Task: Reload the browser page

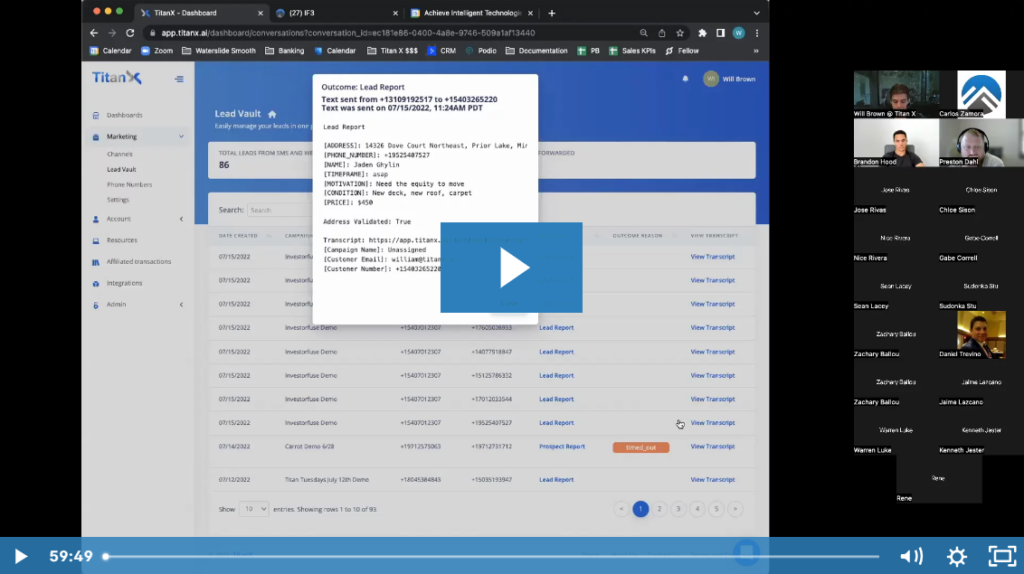Action: click(x=130, y=33)
